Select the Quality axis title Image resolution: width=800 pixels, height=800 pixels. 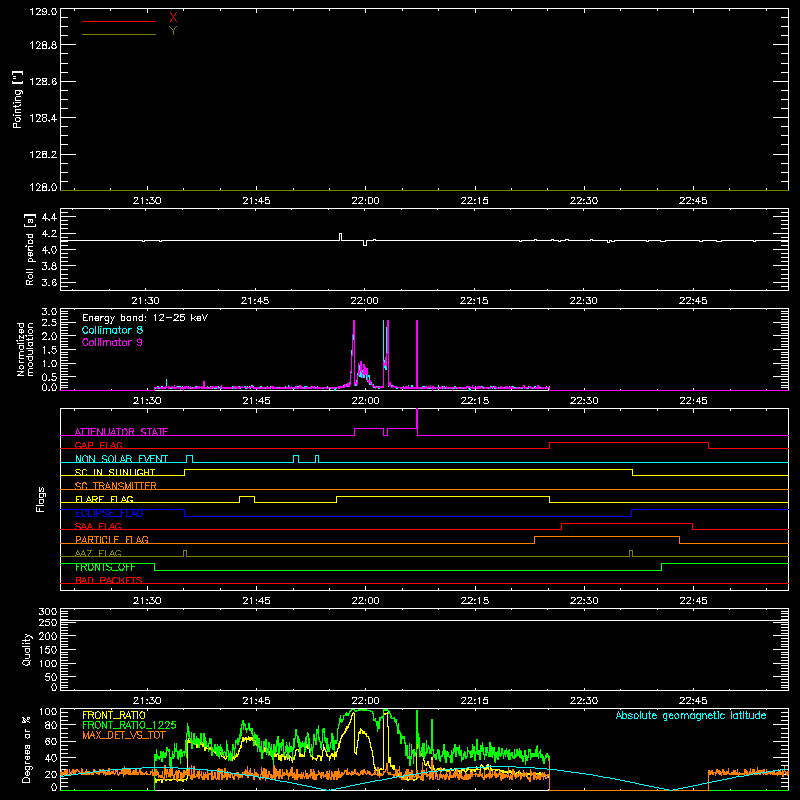[x=27, y=649]
